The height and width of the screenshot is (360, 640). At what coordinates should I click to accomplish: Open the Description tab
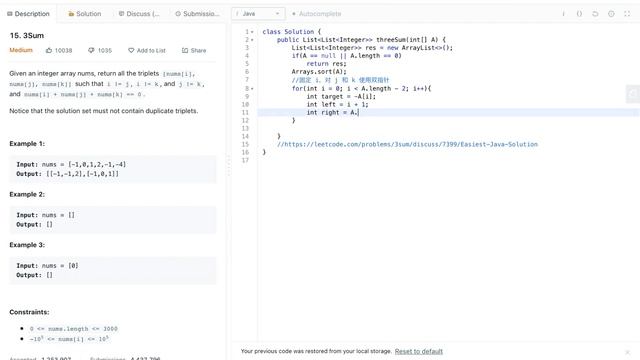[28, 13]
